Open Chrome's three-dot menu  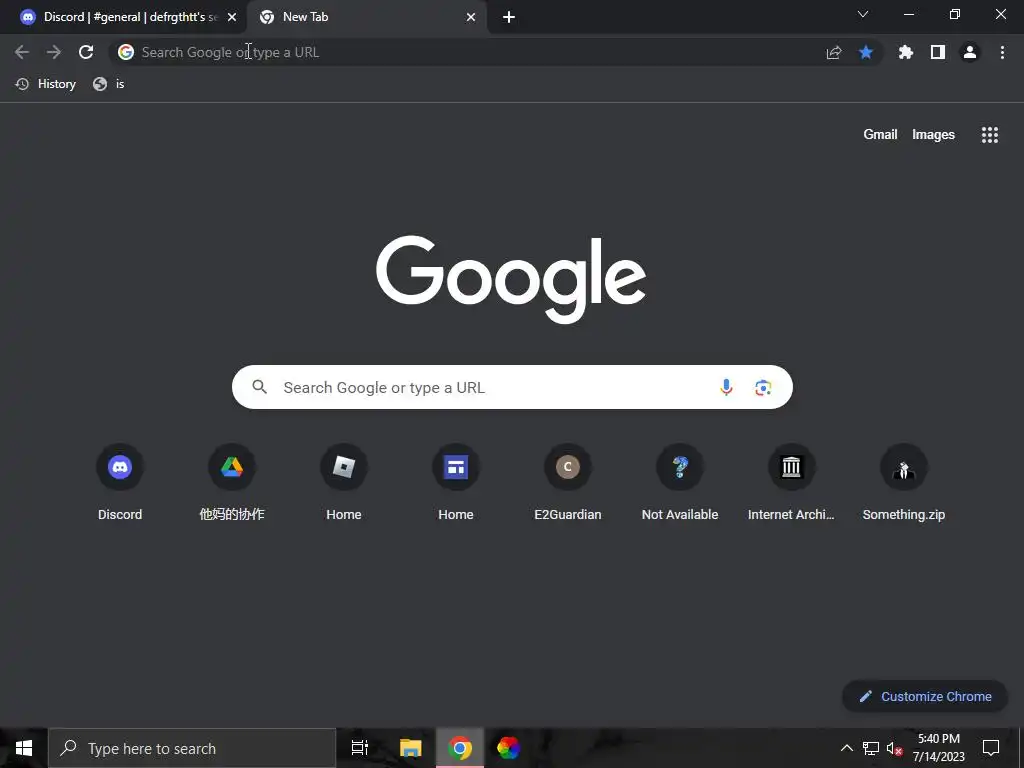[1002, 52]
